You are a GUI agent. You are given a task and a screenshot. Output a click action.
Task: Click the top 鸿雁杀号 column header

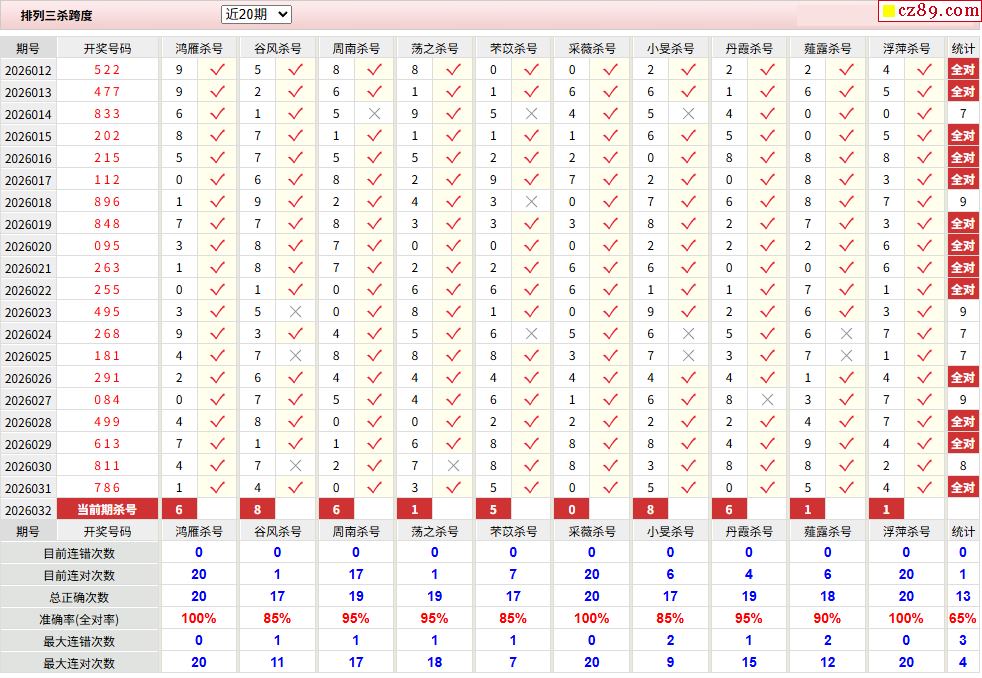tap(199, 48)
